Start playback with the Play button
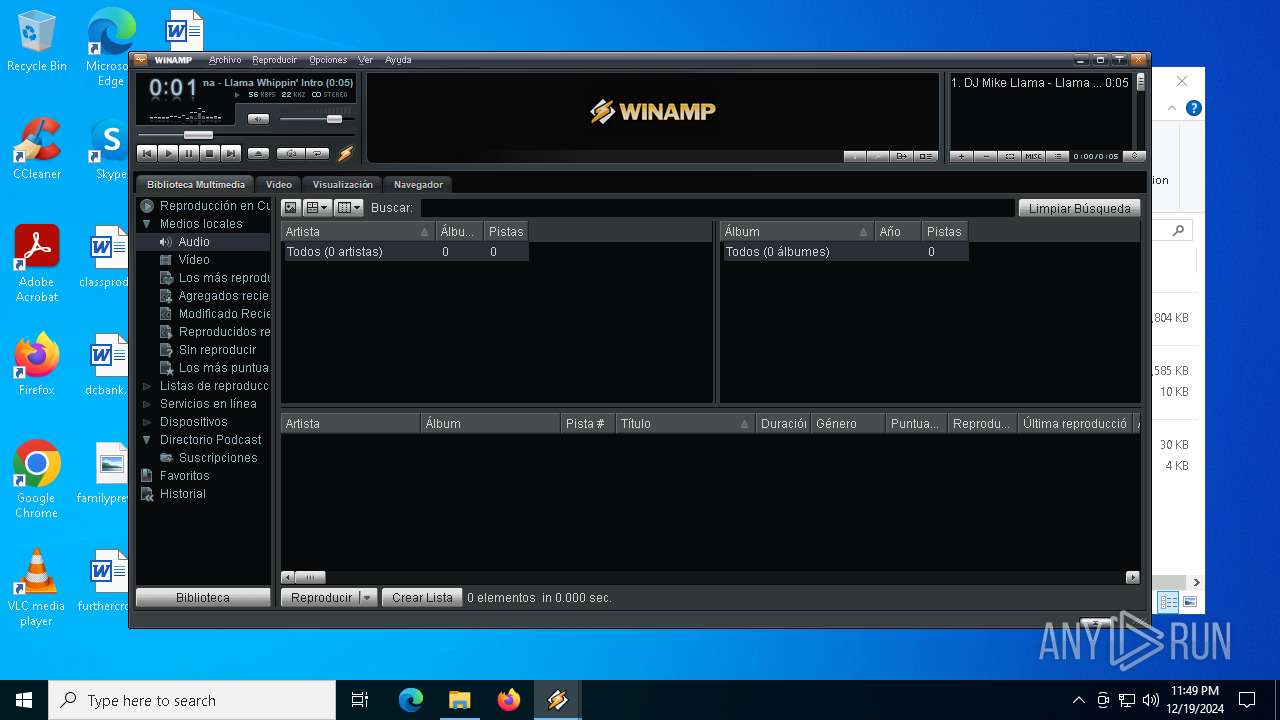This screenshot has height=720, width=1280. [x=168, y=154]
